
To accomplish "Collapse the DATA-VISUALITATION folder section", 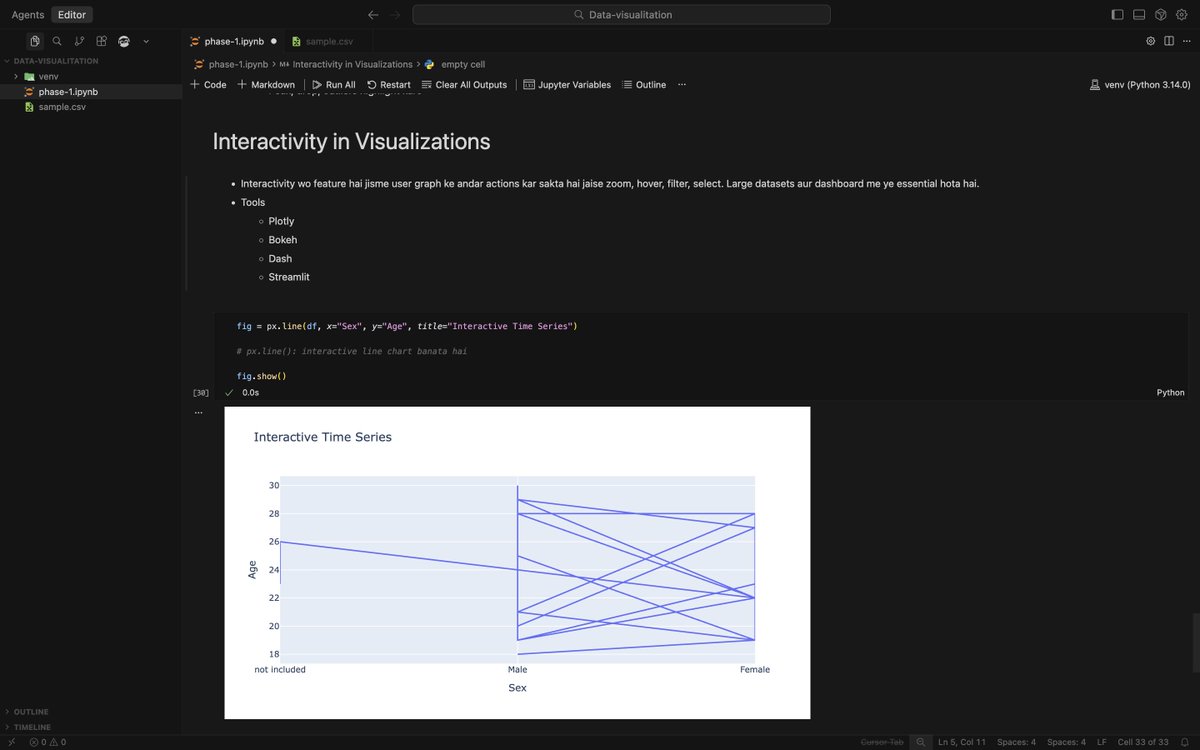I will tap(91, 61).
